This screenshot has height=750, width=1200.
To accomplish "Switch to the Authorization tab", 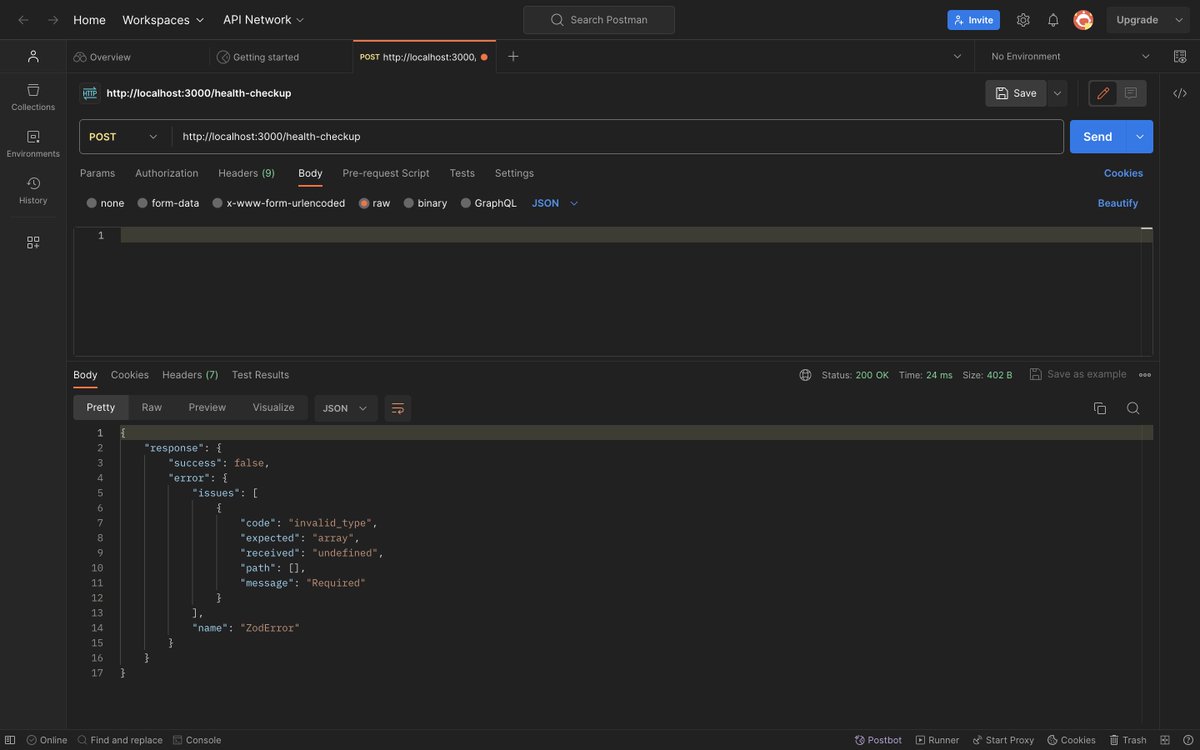I will [x=167, y=173].
